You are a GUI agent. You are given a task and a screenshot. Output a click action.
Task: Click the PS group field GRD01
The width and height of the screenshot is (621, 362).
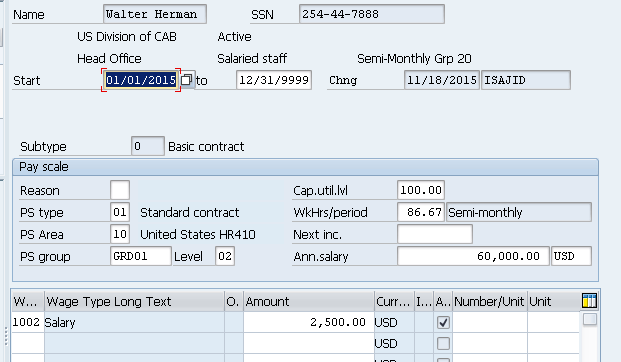tap(141, 256)
